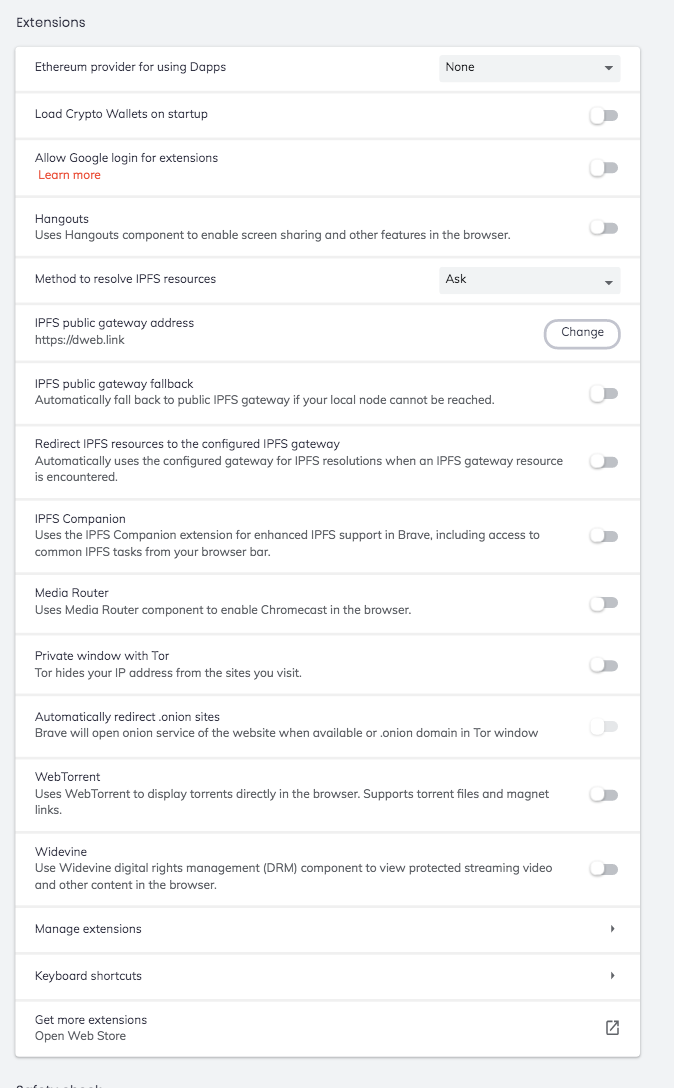Enable Allow Google login for extensions
Image resolution: width=674 pixels, height=1088 pixels.
point(603,167)
